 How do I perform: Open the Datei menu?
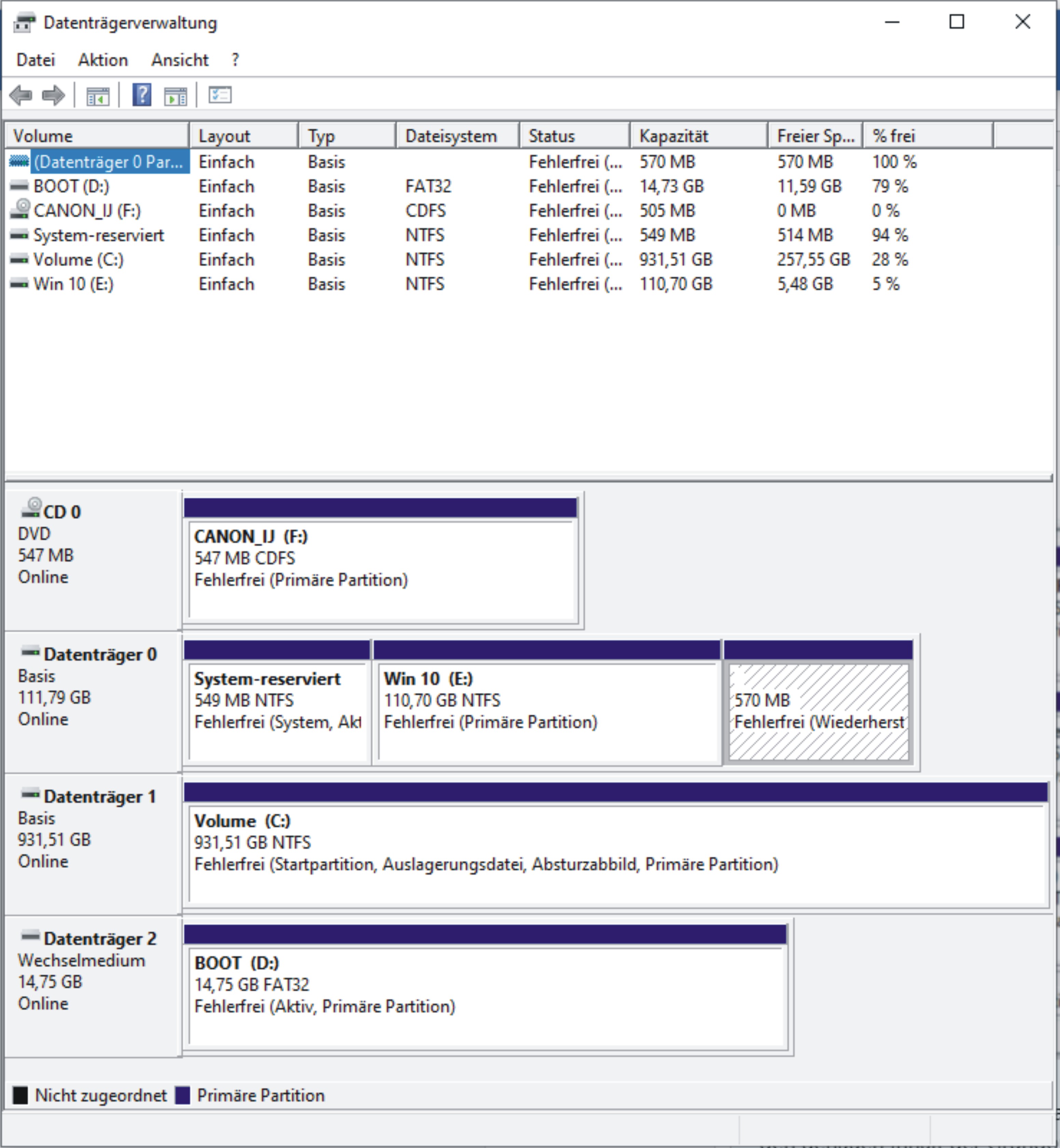pos(36,60)
